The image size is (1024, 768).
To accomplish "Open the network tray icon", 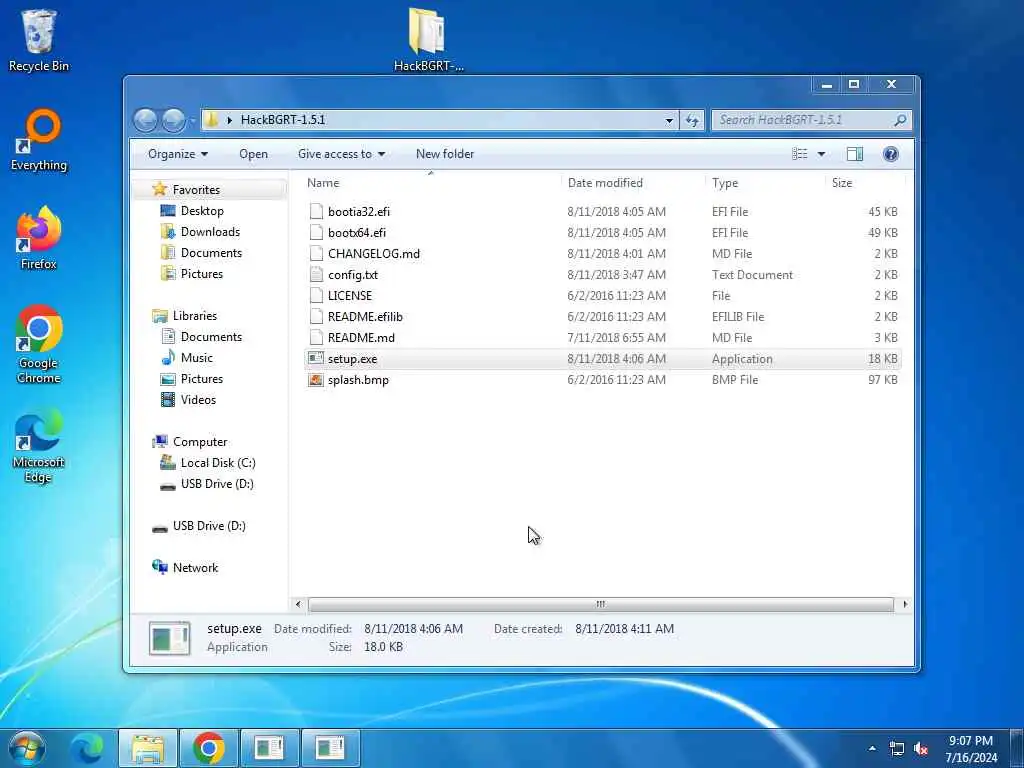I will (x=897, y=749).
